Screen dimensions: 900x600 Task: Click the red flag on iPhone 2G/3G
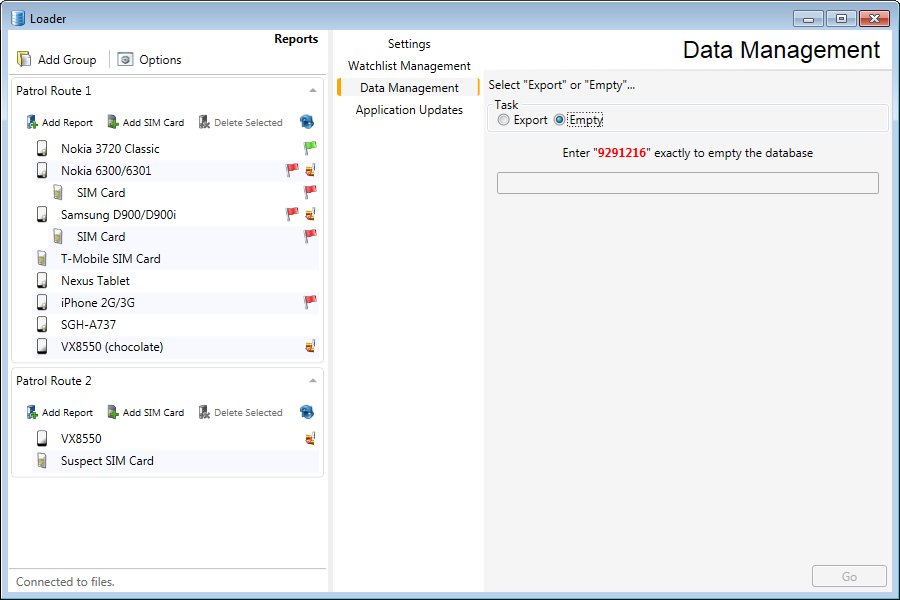coord(310,301)
